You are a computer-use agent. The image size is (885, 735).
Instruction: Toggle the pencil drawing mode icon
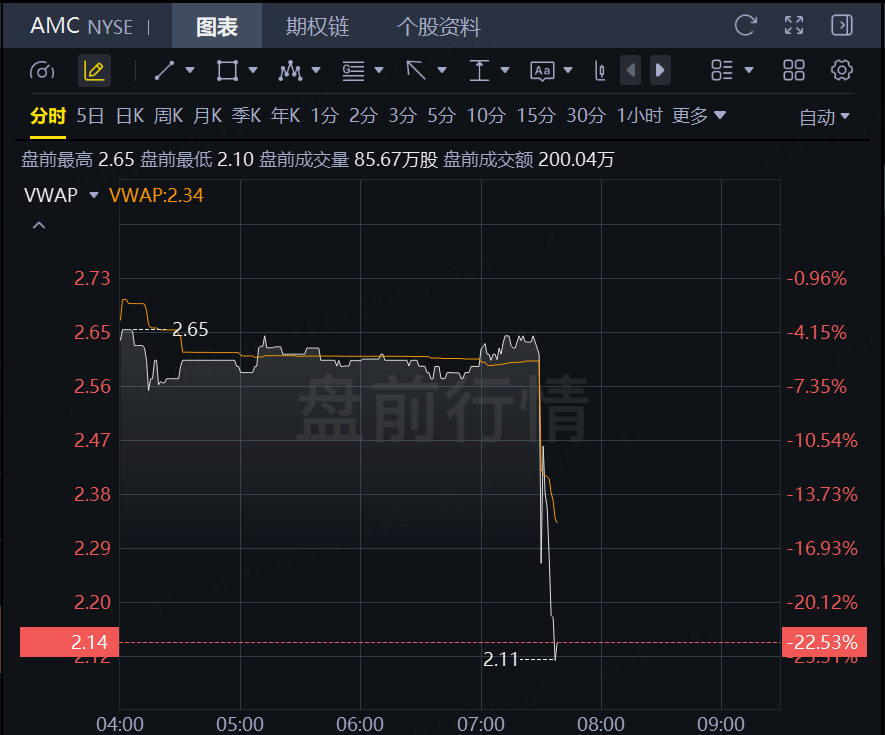[94, 71]
